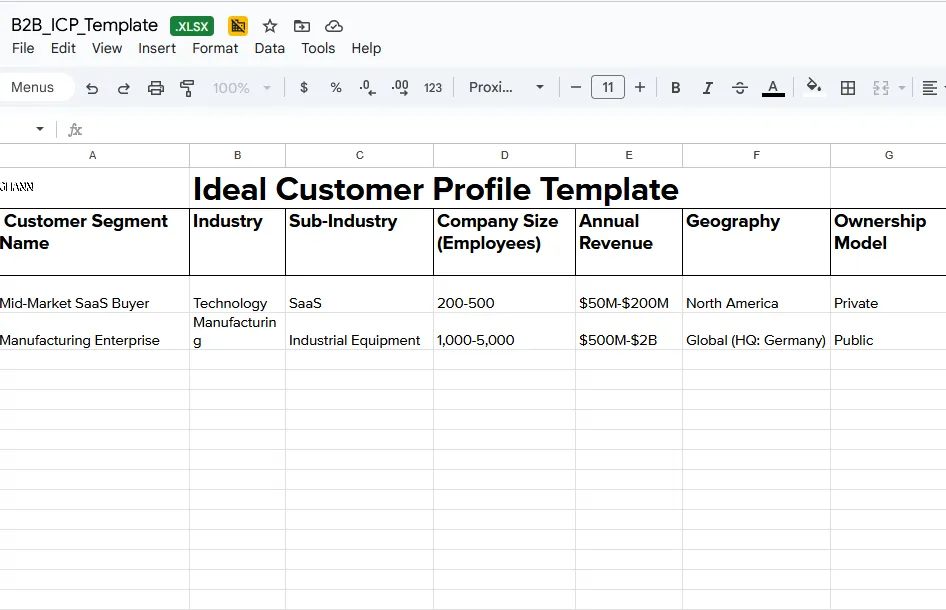
Task: Star the B2B_ICP_Template document
Action: pos(270,26)
